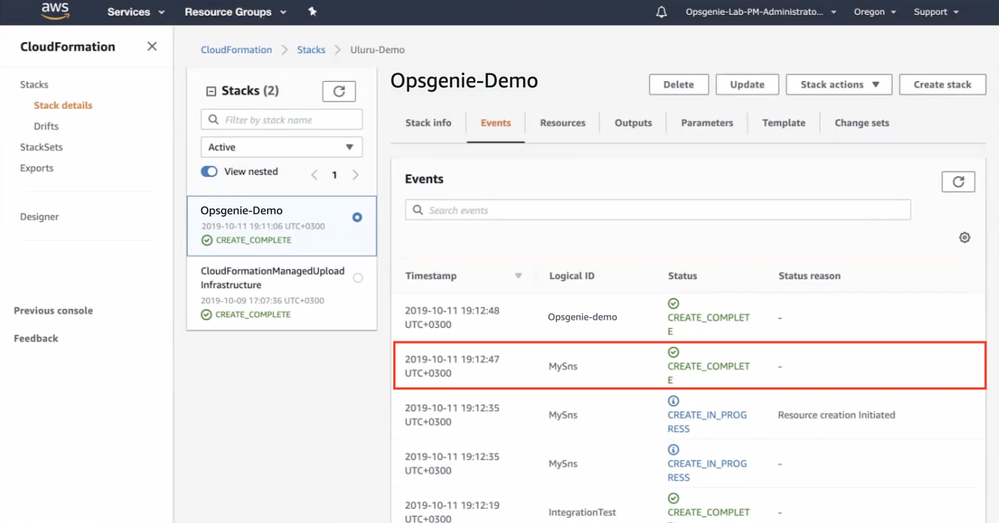This screenshot has width=999, height=523.
Task: Go to next page of stacks
Action: click(355, 175)
